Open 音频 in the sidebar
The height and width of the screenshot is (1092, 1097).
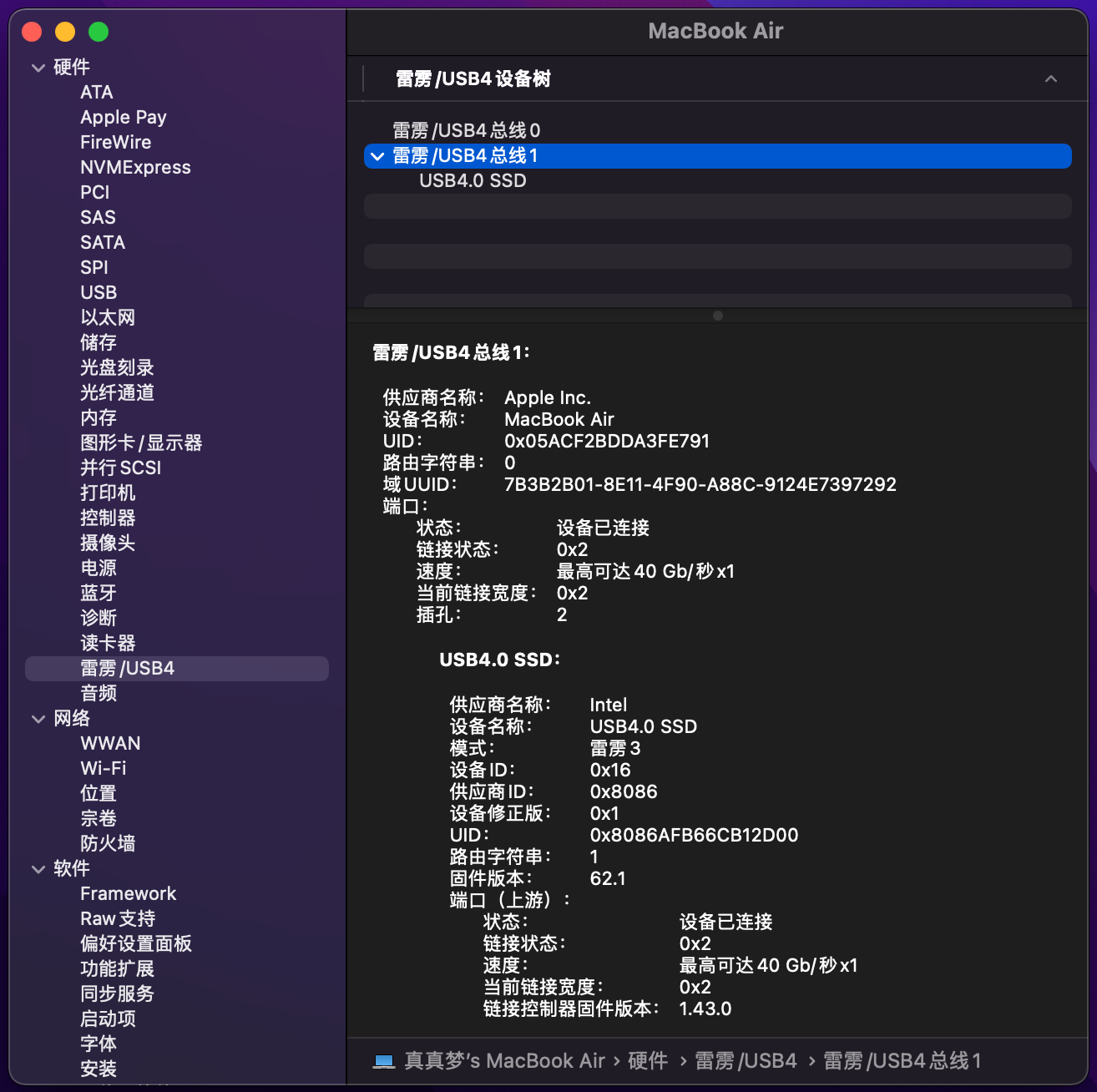(x=99, y=694)
